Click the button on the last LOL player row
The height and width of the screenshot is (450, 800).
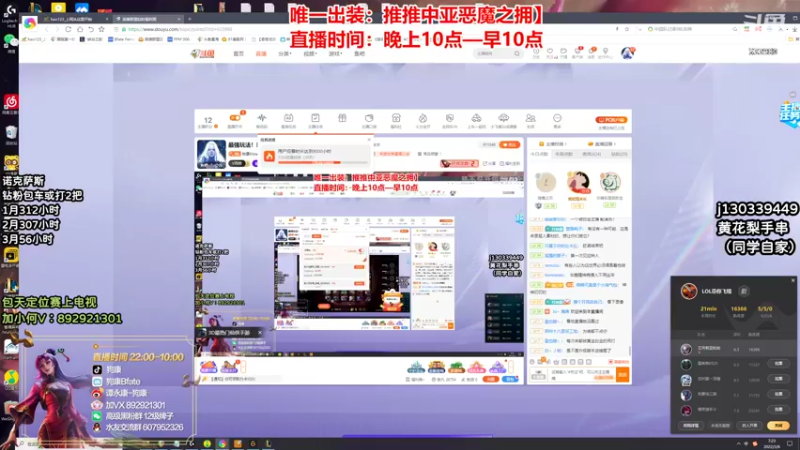(778, 410)
